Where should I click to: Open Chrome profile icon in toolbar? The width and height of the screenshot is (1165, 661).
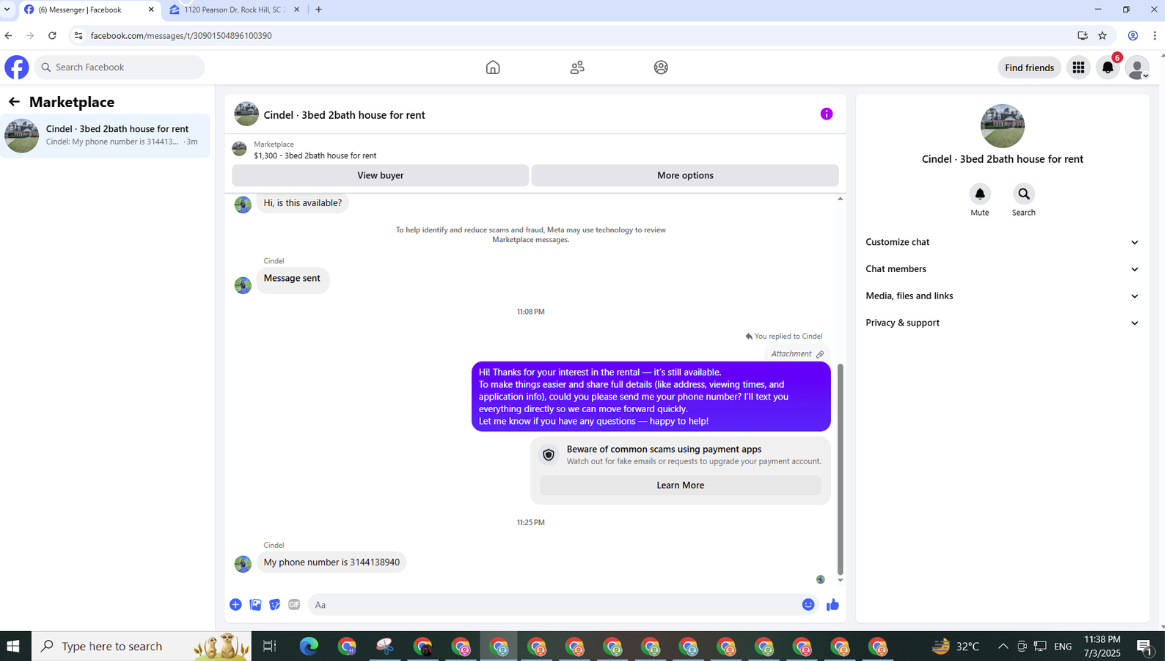click(1132, 35)
